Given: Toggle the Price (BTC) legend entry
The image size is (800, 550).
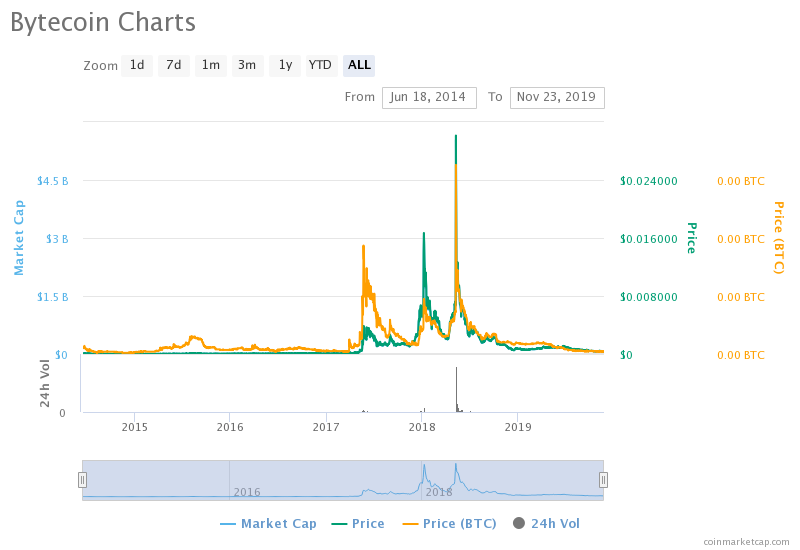Looking at the screenshot, I should coord(449,523).
